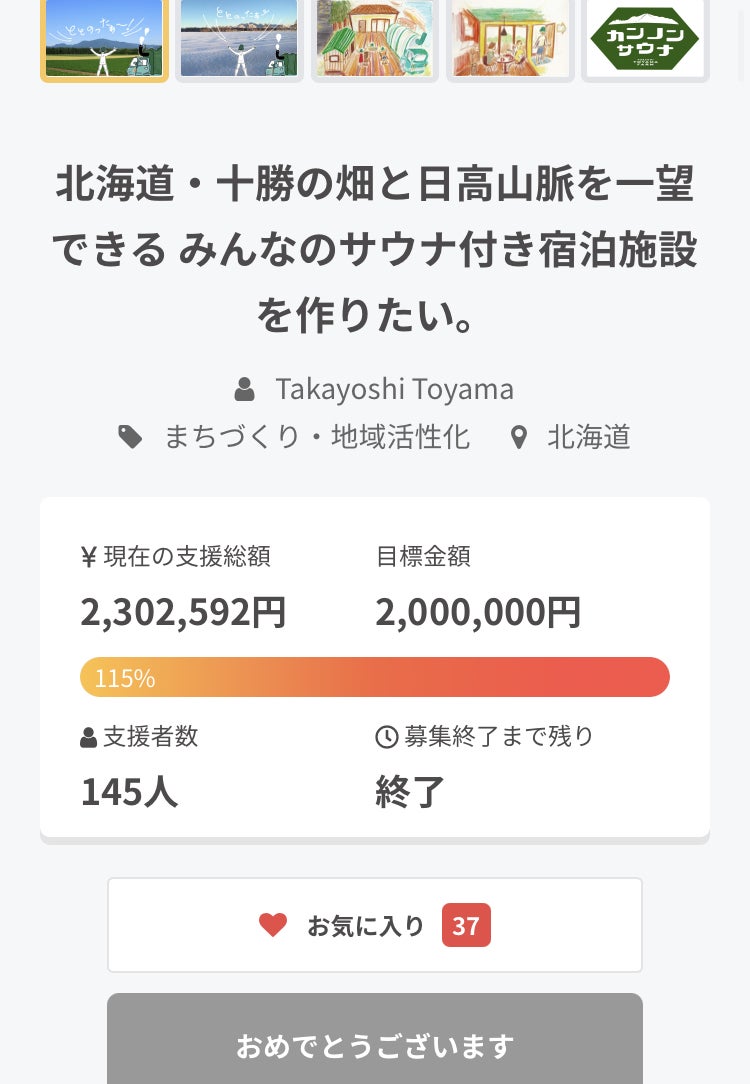The width and height of the screenshot is (750, 1084).
Task: Click the 2,302,592円 total support amount
Action: 183,612
